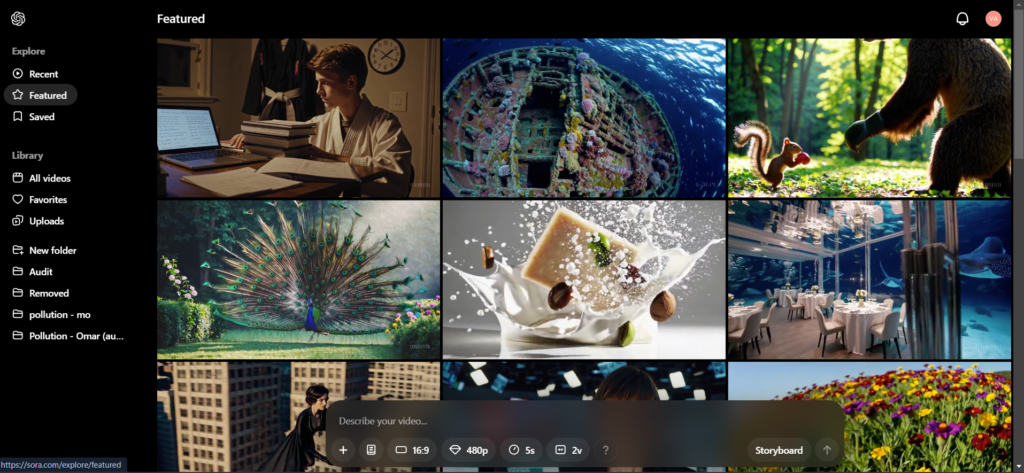Click the Featured page heading
Image resolution: width=1024 pixels, height=473 pixels.
181,19
